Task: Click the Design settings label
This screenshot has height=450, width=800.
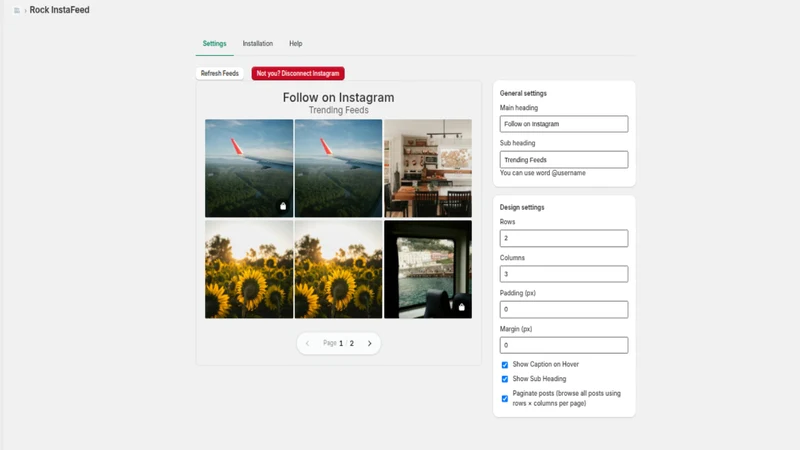Action: 522,207
